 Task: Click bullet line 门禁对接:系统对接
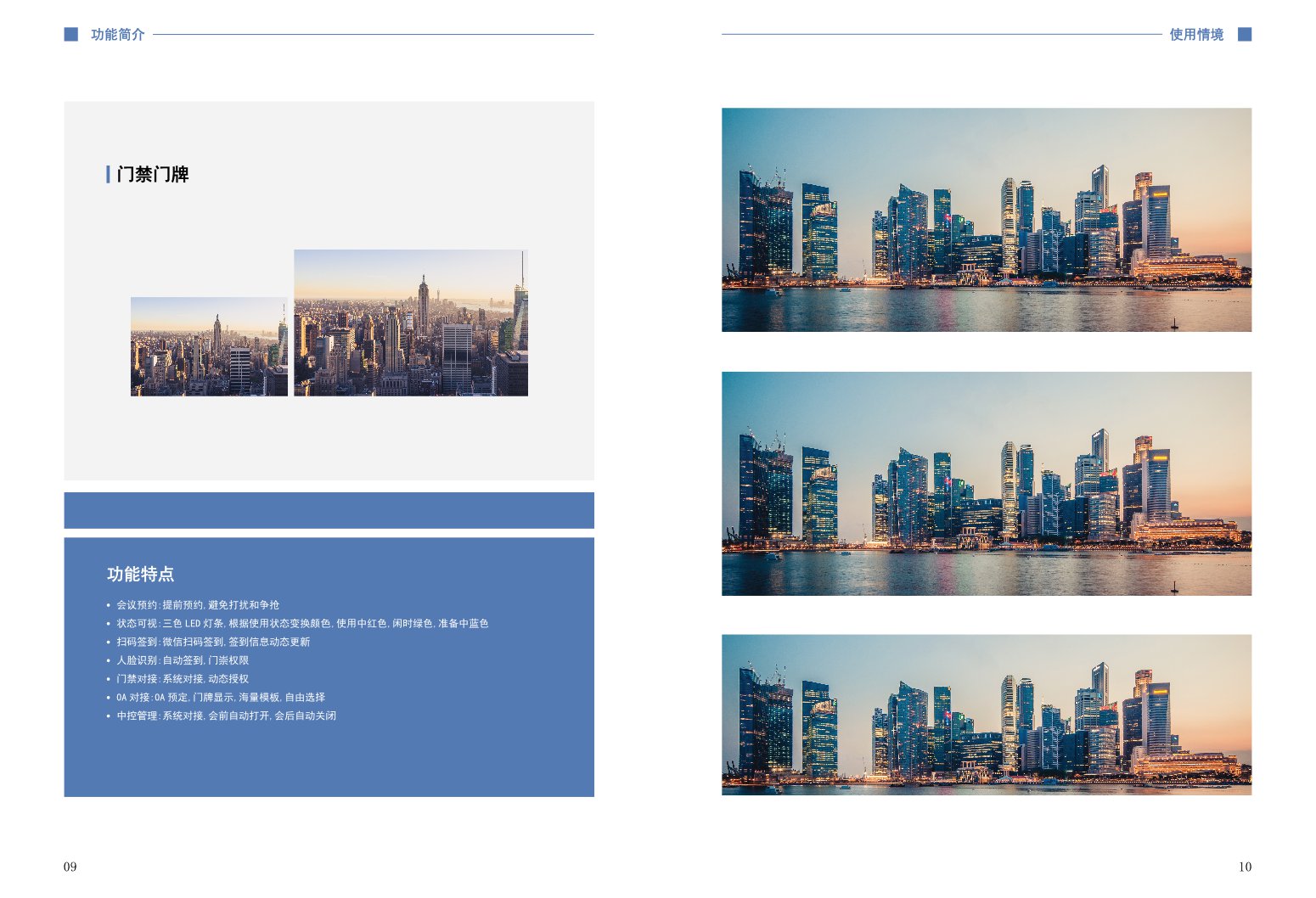(183, 679)
